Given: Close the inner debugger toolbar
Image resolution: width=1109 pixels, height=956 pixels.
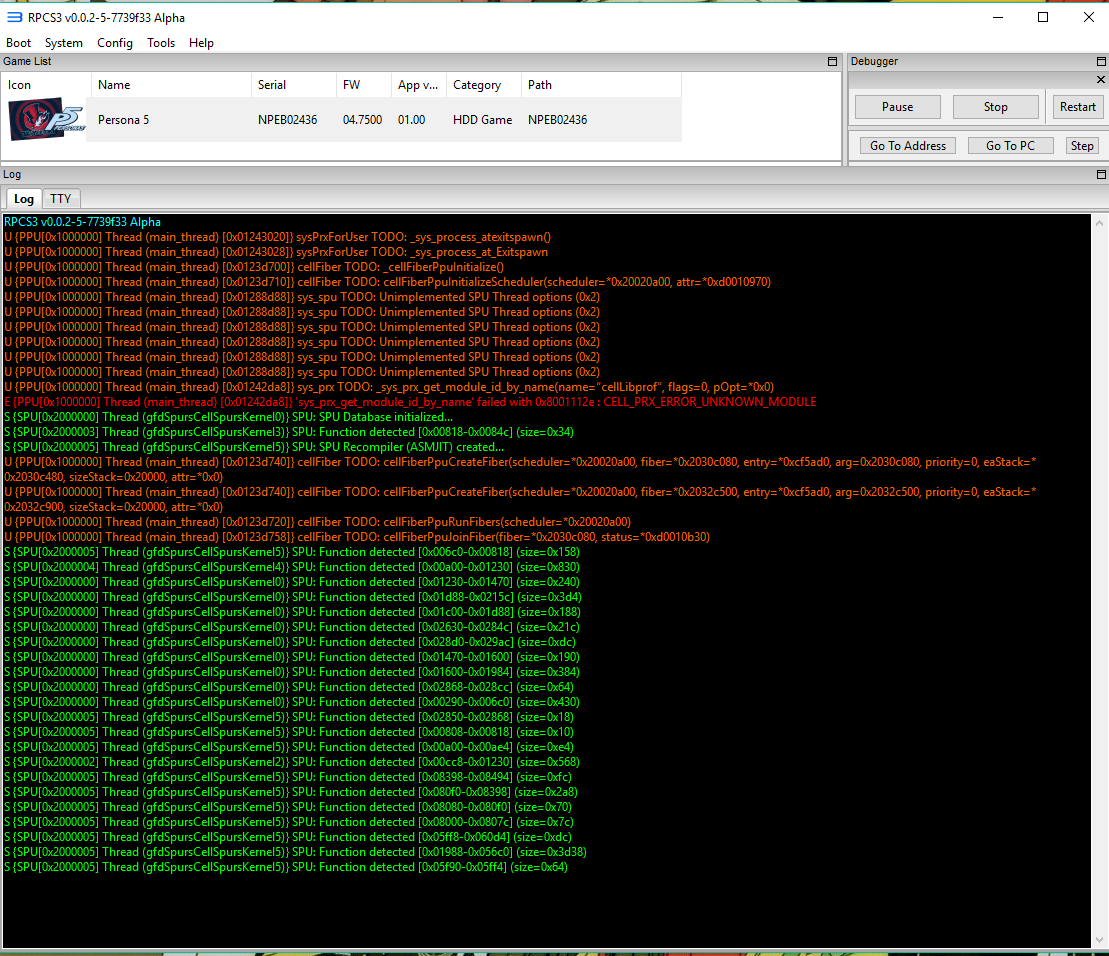Looking at the screenshot, I should [1101, 80].
